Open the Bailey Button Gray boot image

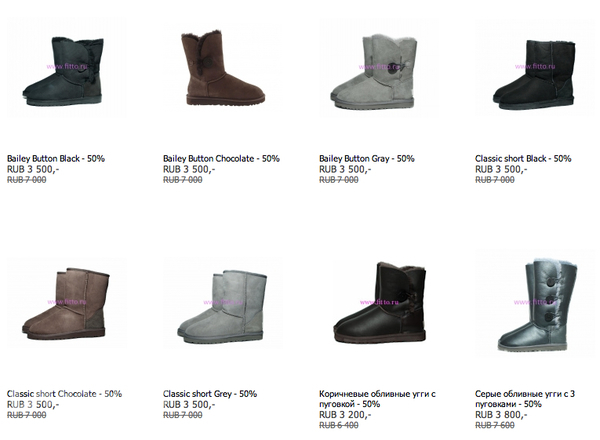coord(379,68)
